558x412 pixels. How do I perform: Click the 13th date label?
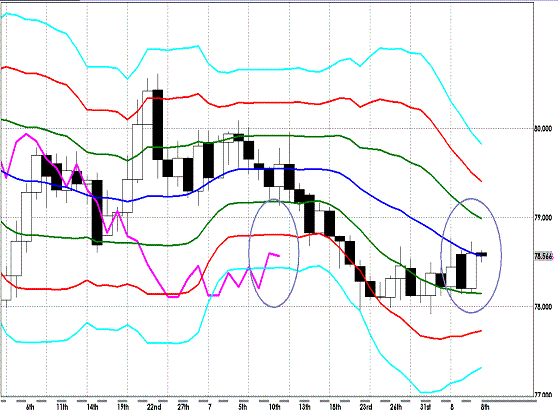point(305,407)
